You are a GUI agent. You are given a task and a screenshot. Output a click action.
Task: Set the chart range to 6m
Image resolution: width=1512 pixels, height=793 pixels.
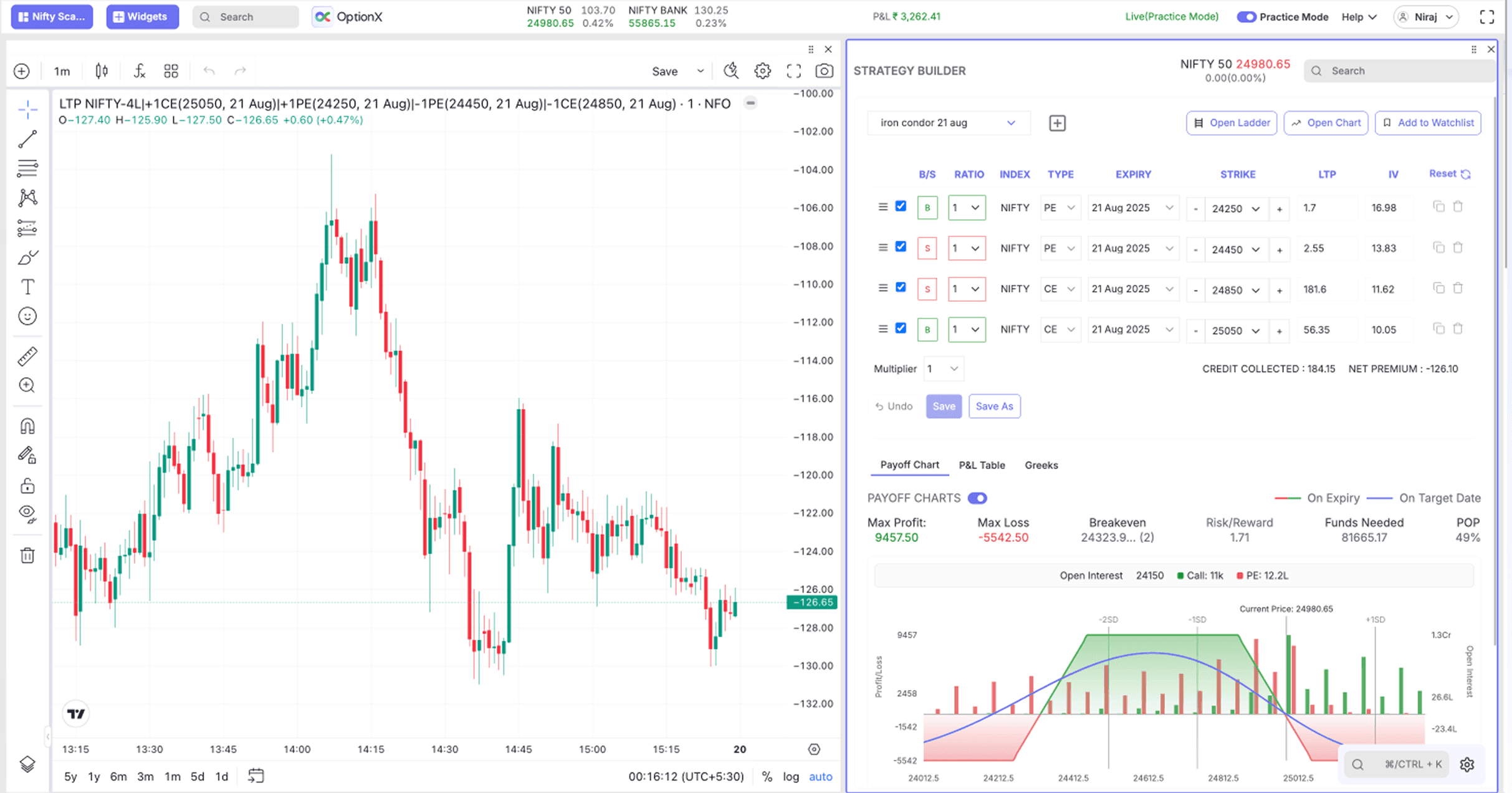click(118, 776)
